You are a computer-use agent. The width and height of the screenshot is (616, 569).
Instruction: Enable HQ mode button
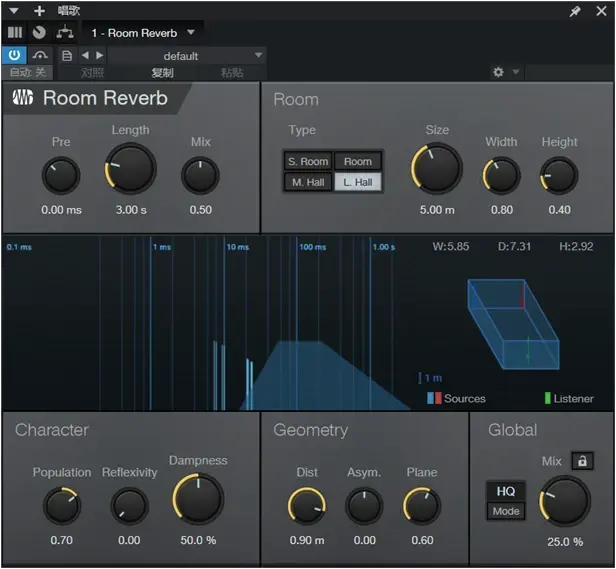pyautogui.click(x=506, y=491)
